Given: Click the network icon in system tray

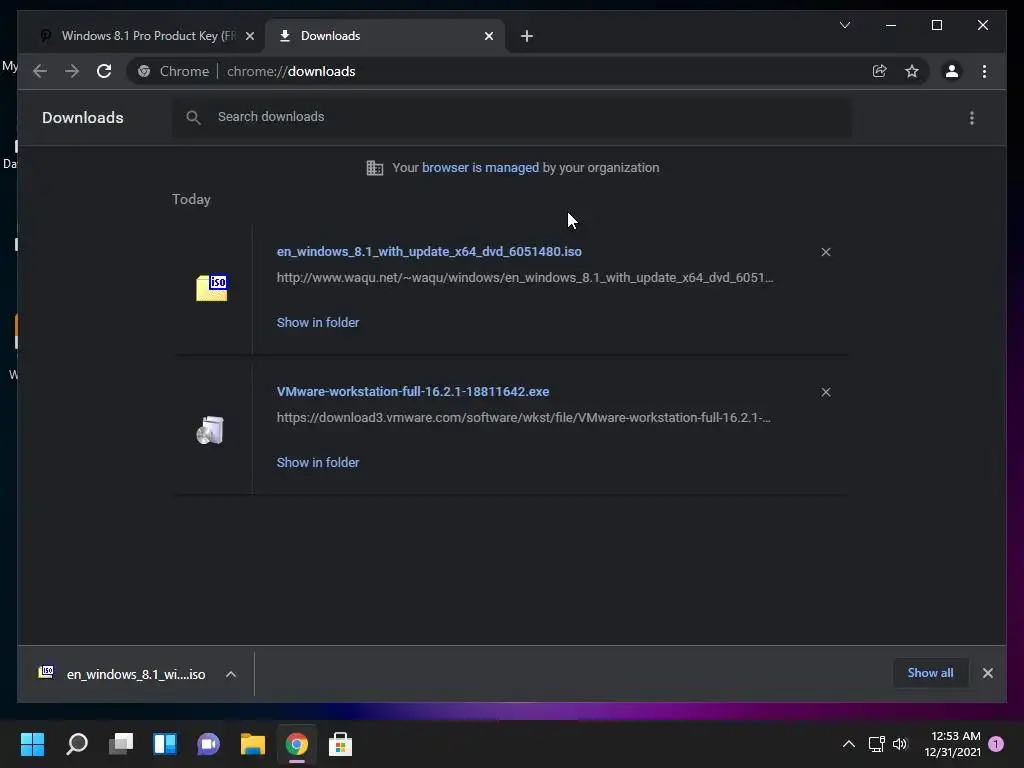Looking at the screenshot, I should (x=876, y=744).
